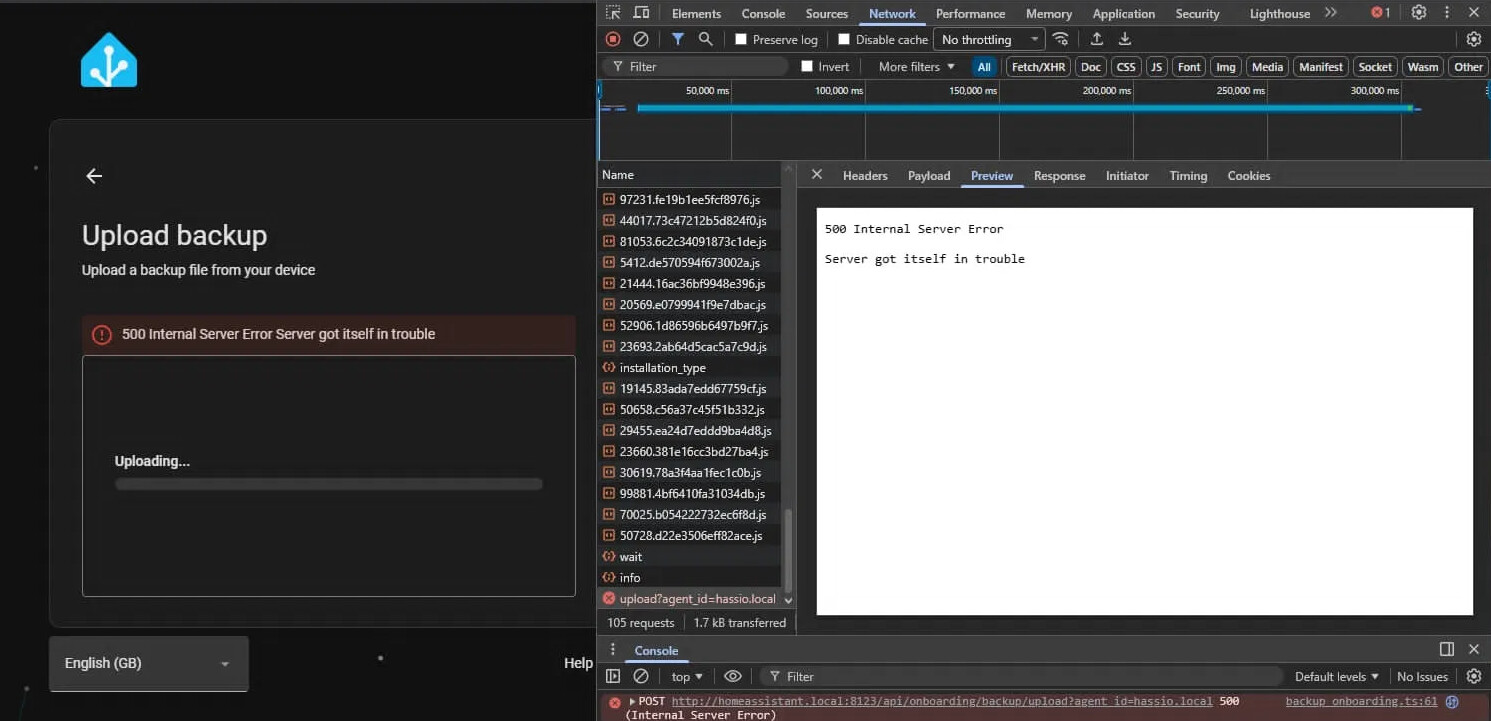This screenshot has height=721, width=1491.
Task: Click the import HAR upload icon
Action: click(1097, 39)
